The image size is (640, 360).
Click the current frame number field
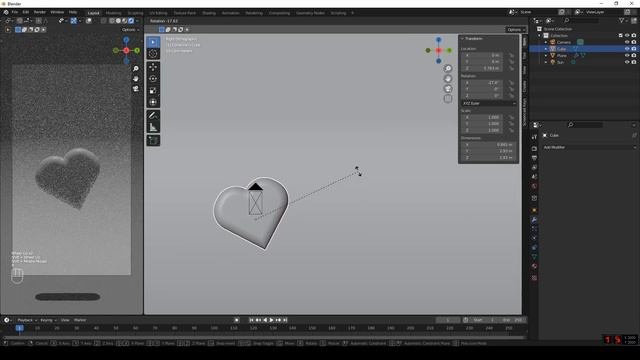pyautogui.click(x=448, y=320)
